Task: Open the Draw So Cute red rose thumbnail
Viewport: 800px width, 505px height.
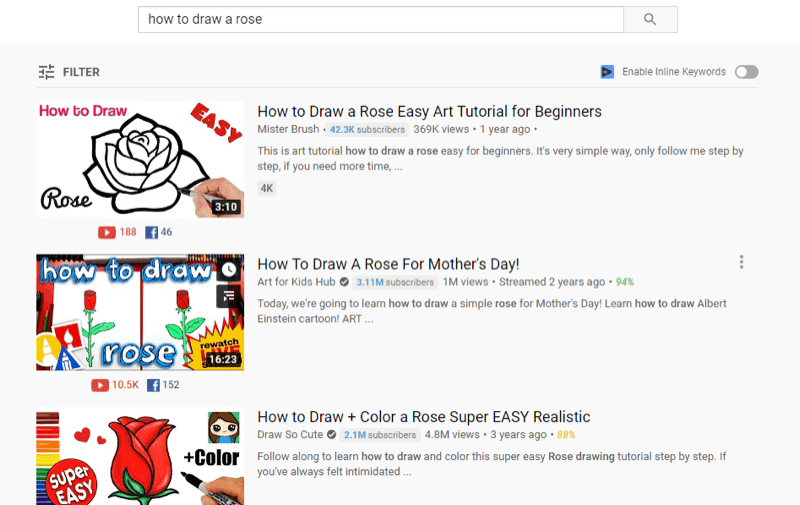Action: 140,456
